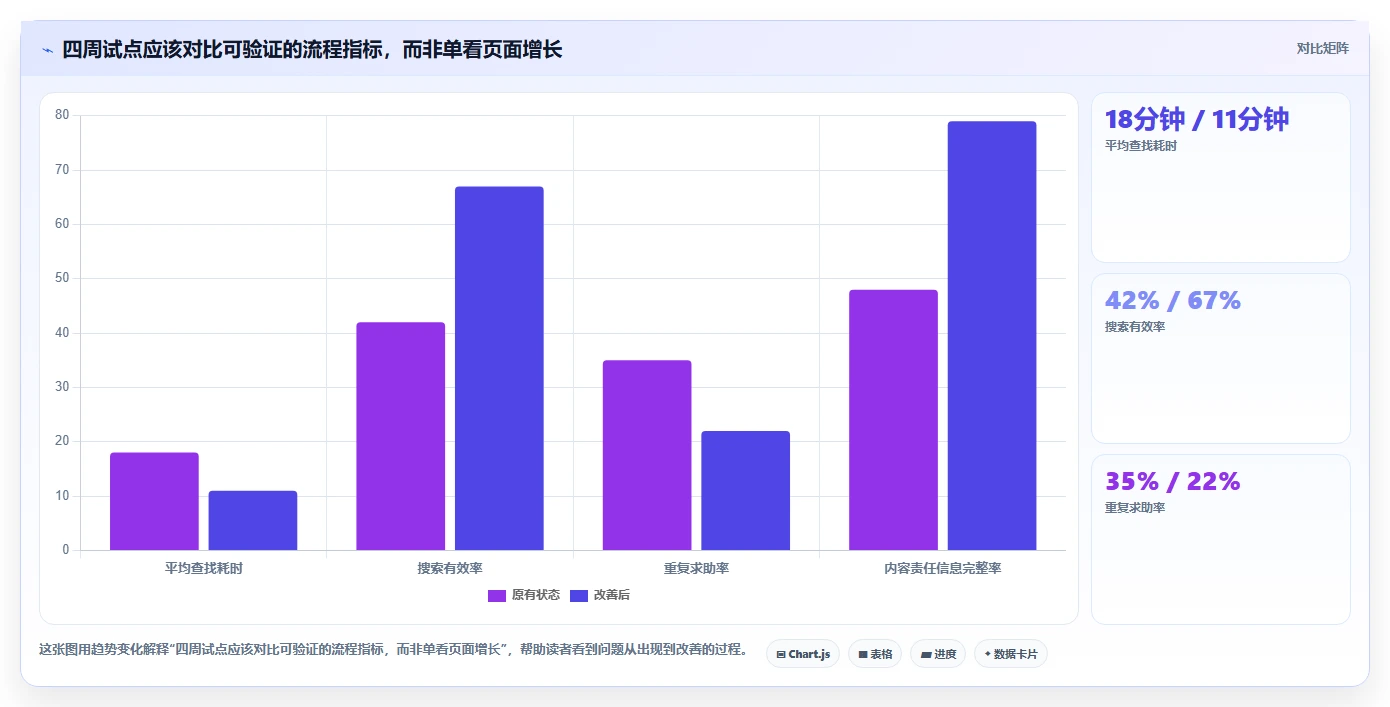Viewport: 1390px width, 707px height.
Task: Click the 重复求助率 axis label
Action: click(697, 568)
